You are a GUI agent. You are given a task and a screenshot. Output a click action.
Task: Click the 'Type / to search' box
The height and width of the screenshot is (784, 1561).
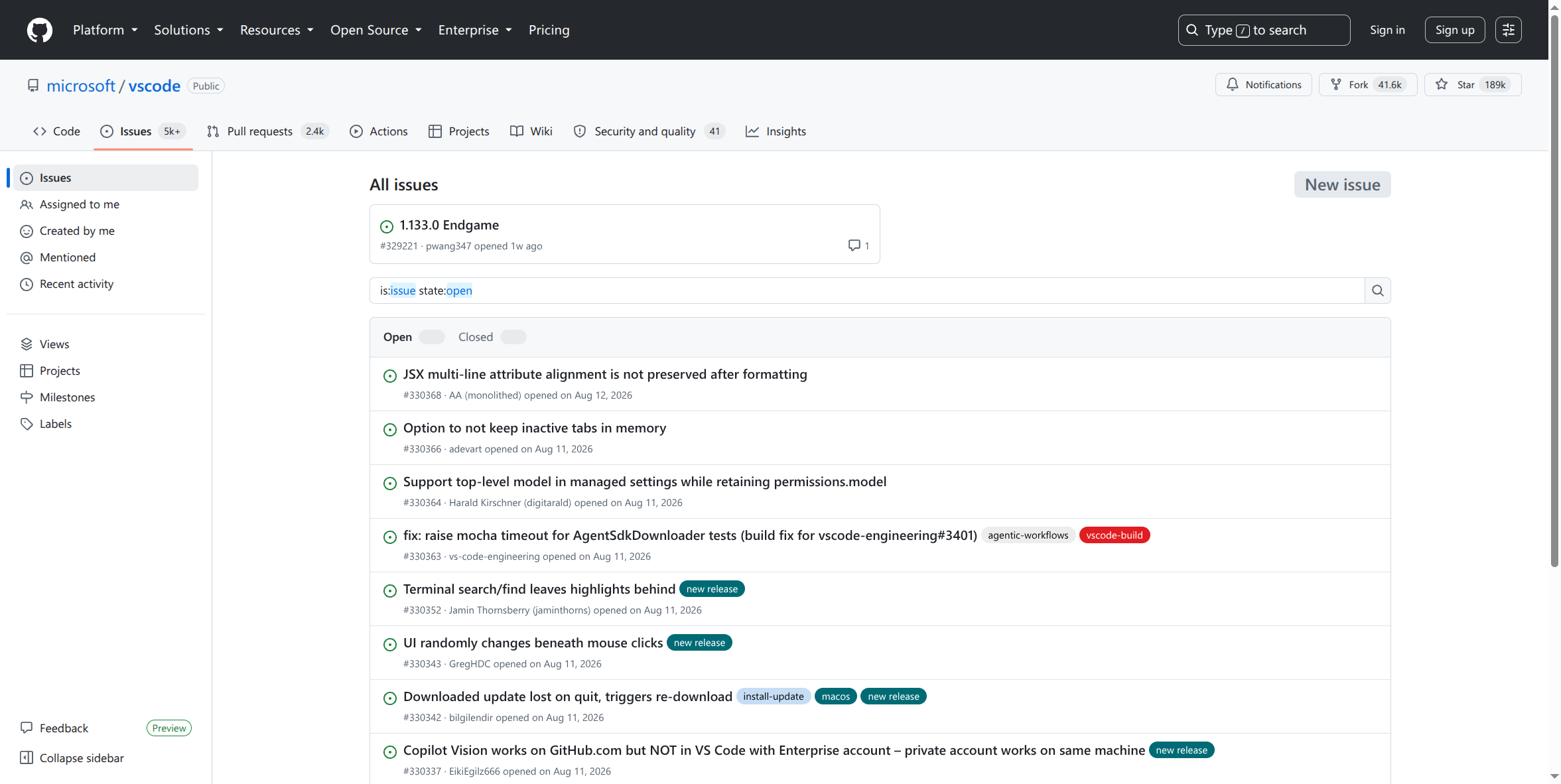1264,30
